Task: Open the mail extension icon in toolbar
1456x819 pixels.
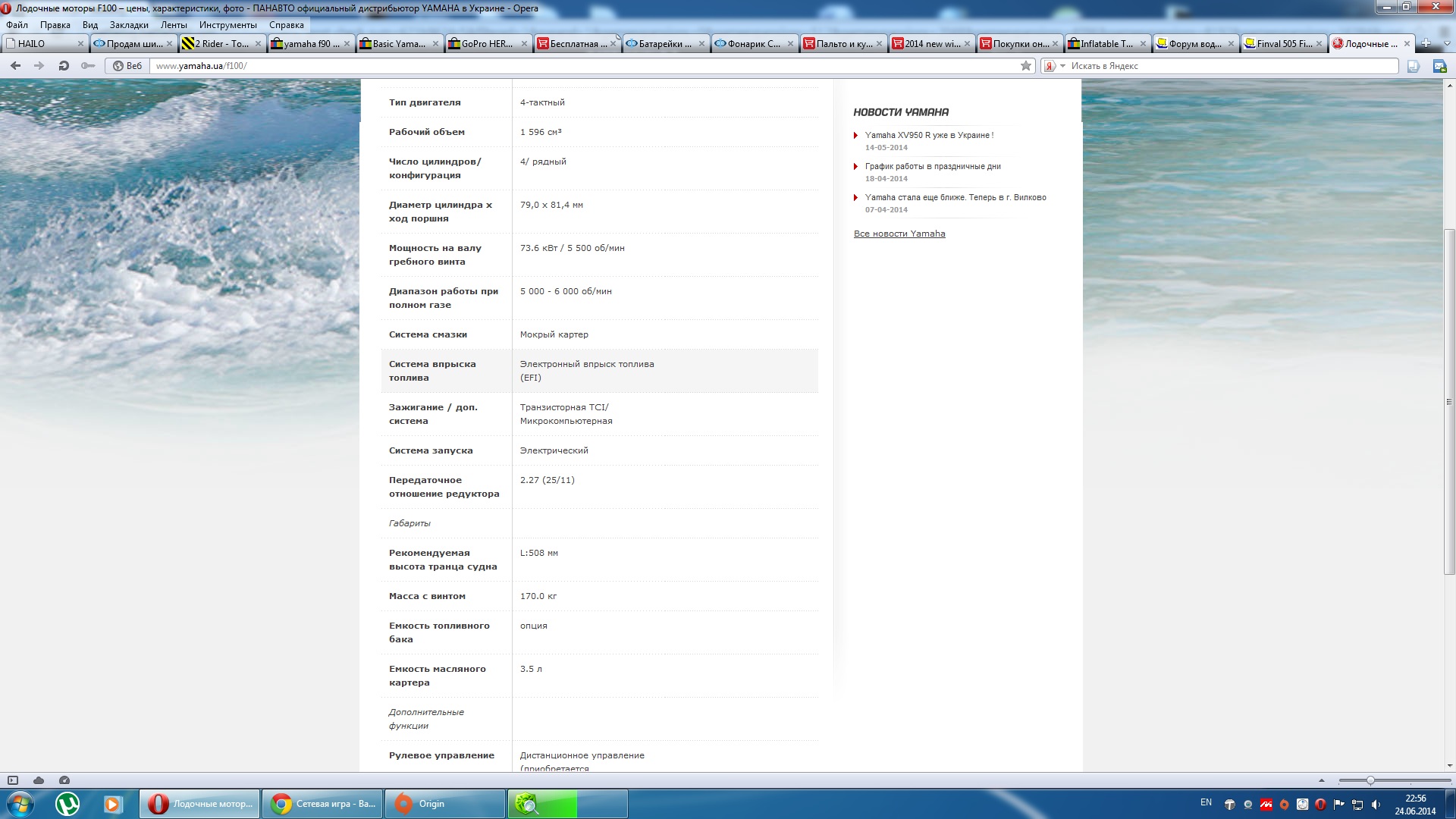Action: pos(1439,66)
